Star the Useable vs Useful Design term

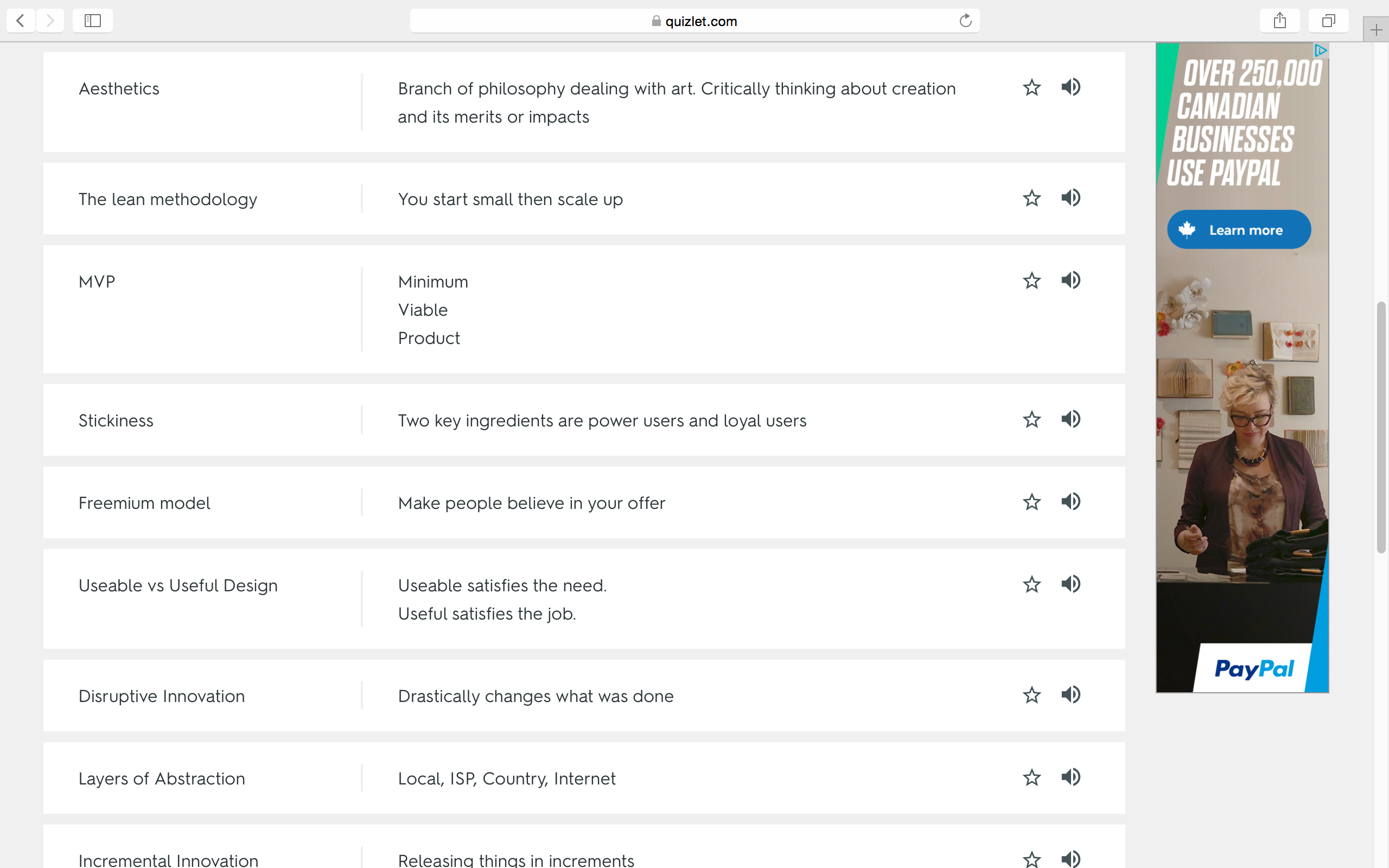tap(1031, 584)
